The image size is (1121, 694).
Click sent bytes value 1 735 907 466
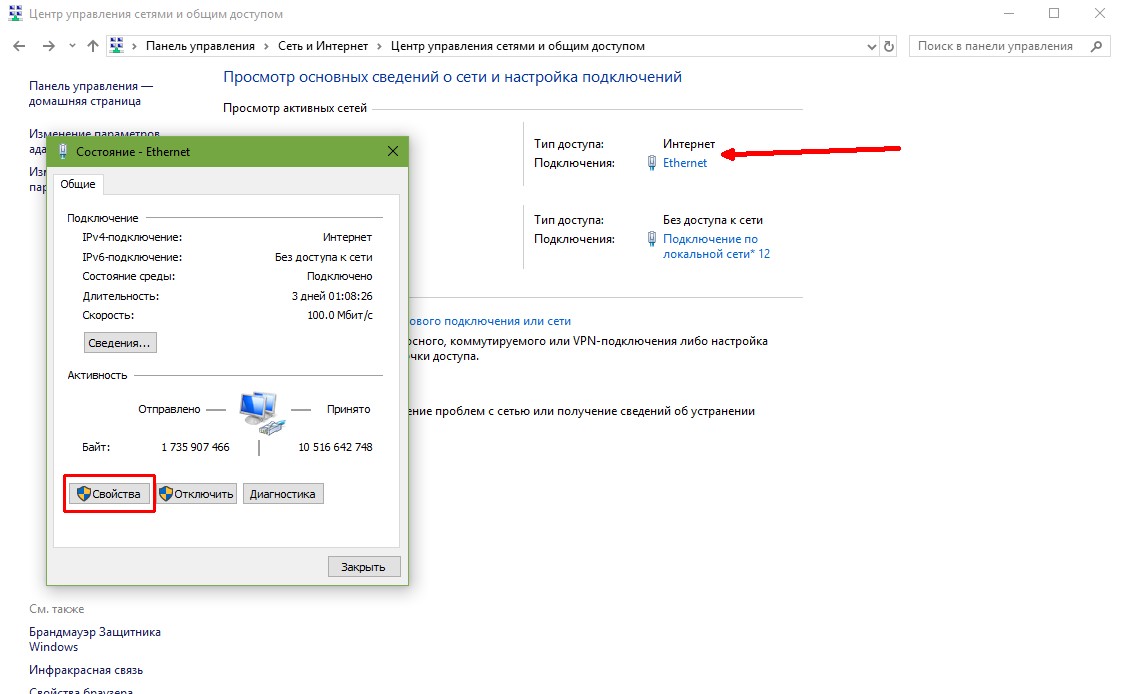coord(195,447)
